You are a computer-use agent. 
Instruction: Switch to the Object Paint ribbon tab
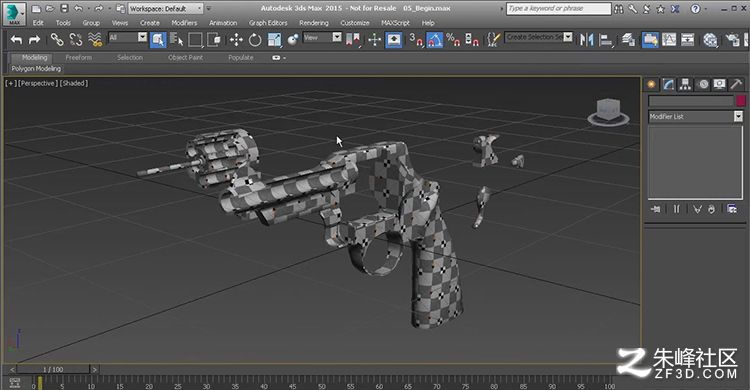185,58
